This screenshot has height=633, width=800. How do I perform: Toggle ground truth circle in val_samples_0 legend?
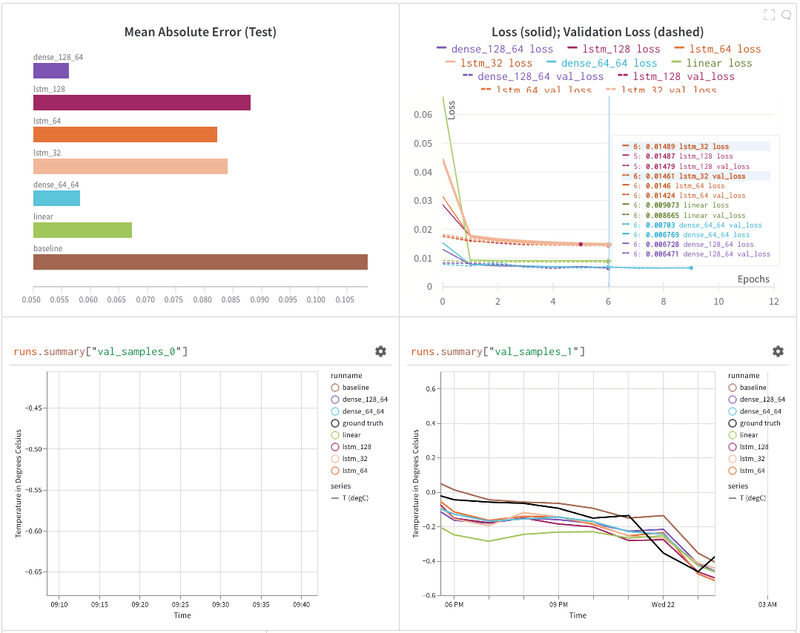335,423
